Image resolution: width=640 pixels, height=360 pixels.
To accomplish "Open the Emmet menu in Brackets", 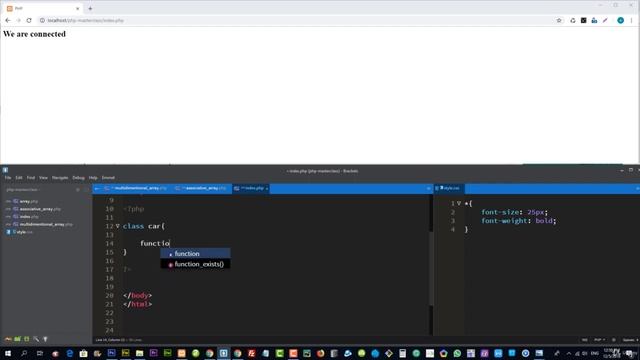I will tap(108, 178).
